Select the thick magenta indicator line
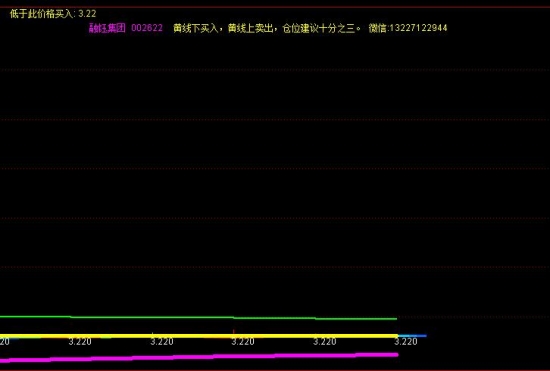This screenshot has height=371, width=550. pos(199,357)
